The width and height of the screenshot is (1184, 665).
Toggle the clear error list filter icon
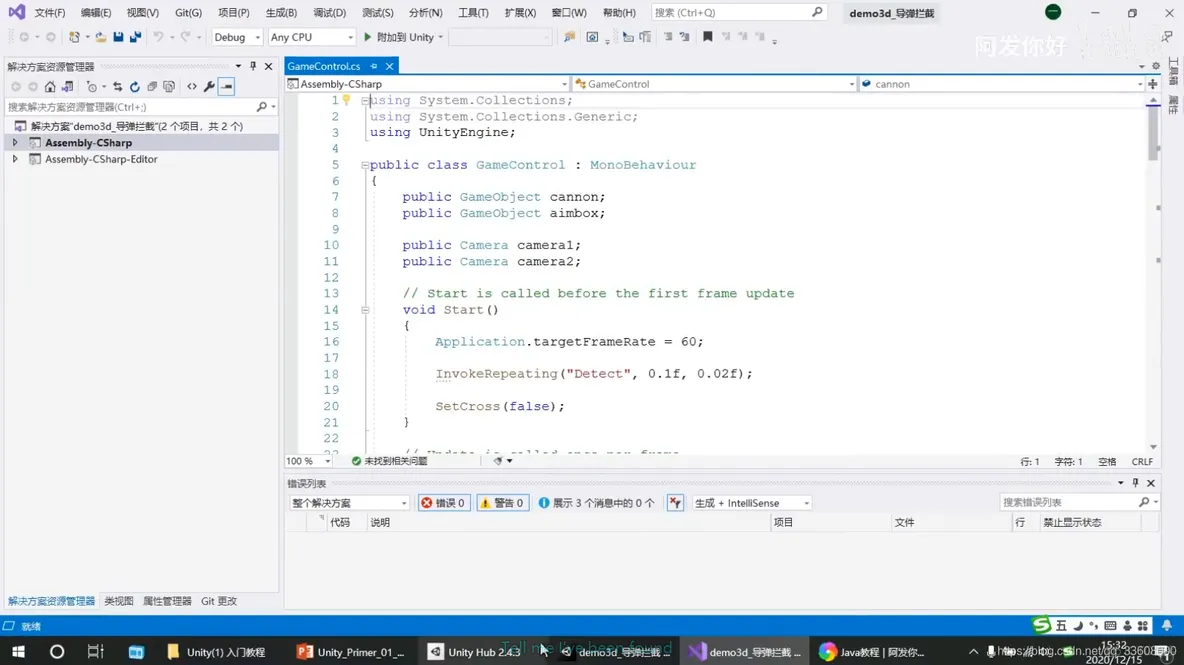click(x=675, y=503)
